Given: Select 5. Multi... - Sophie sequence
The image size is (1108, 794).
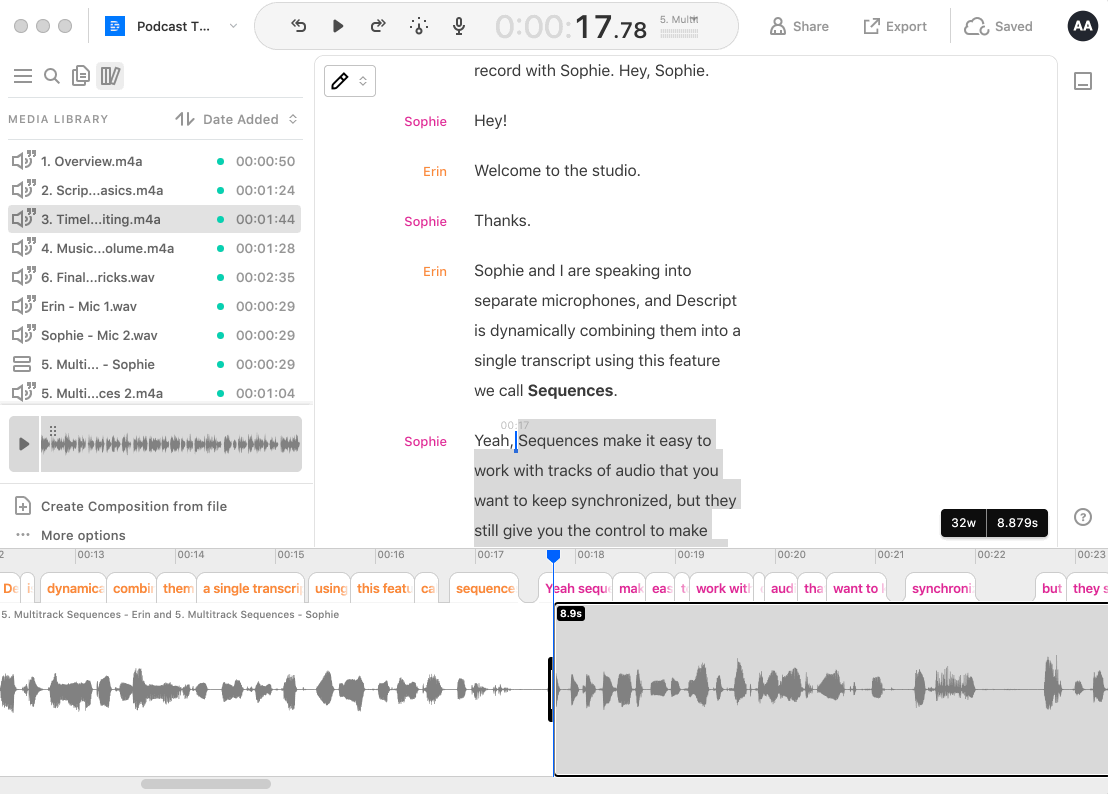Looking at the screenshot, I should click(154, 364).
